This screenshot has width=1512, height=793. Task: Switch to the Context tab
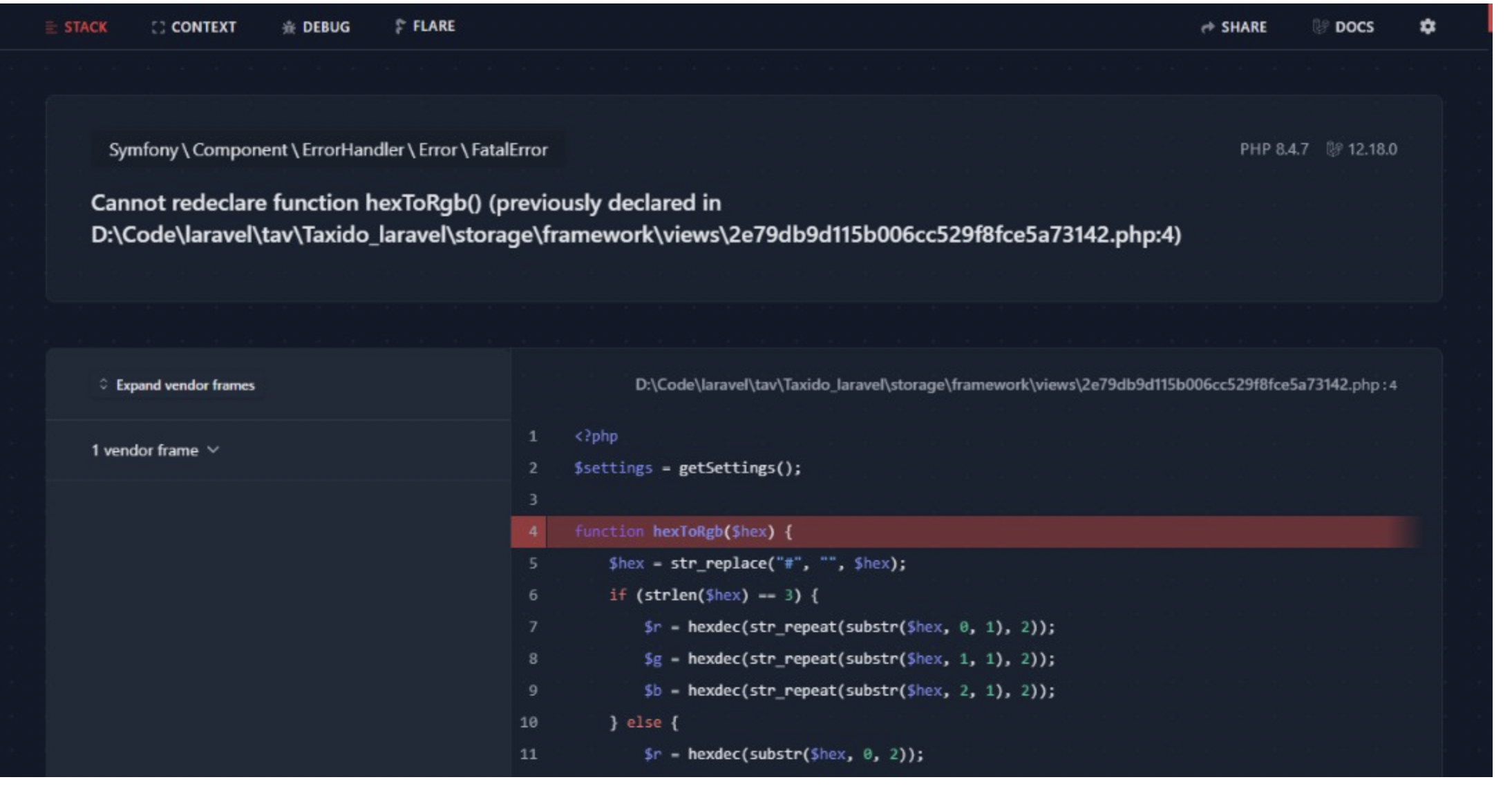[193, 27]
